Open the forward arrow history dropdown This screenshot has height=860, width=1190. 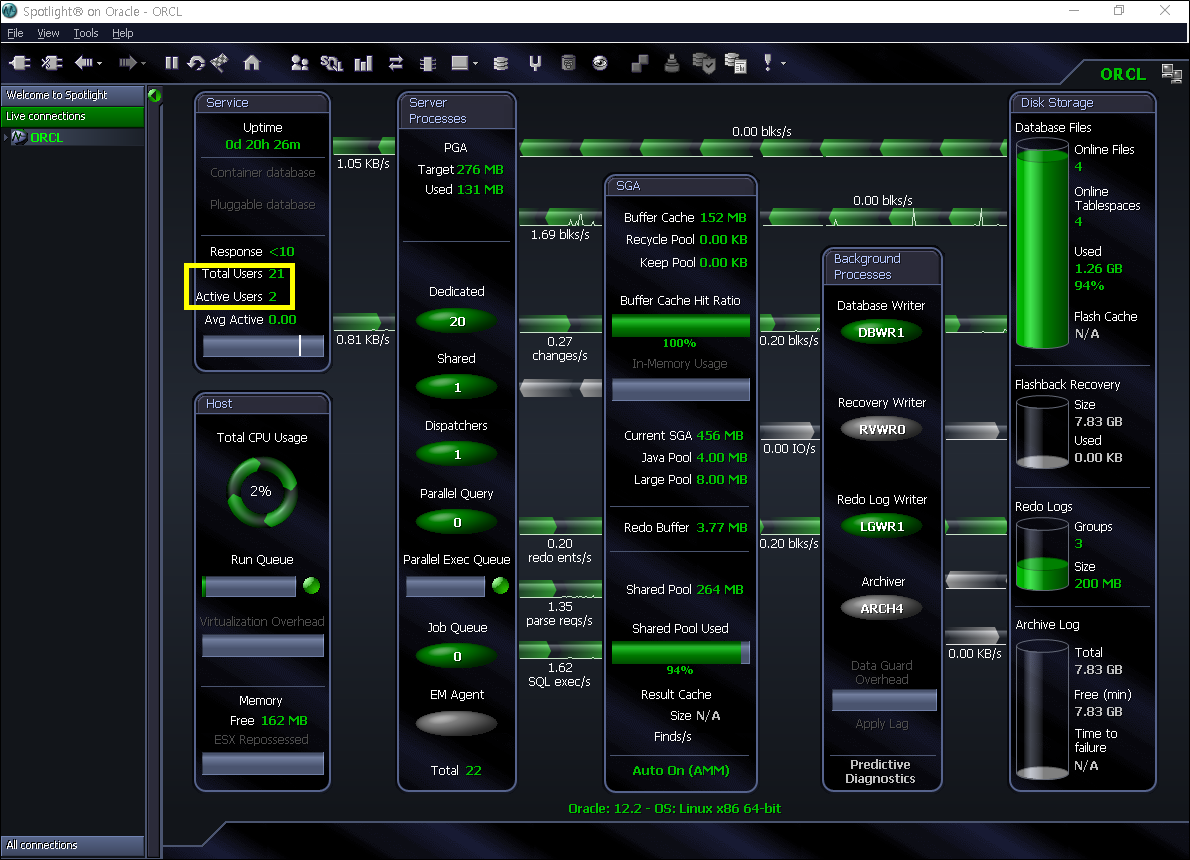[x=143, y=64]
